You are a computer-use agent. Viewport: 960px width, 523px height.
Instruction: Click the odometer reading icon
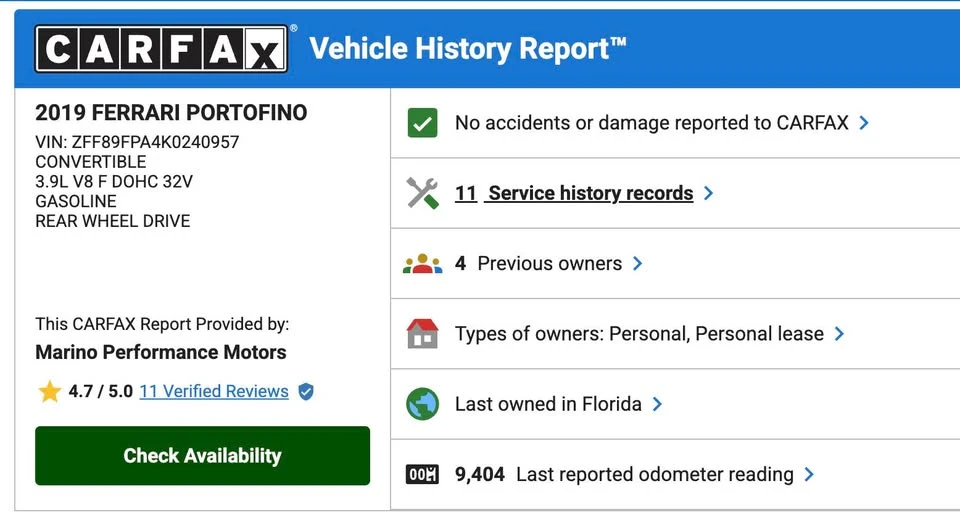(x=422, y=474)
